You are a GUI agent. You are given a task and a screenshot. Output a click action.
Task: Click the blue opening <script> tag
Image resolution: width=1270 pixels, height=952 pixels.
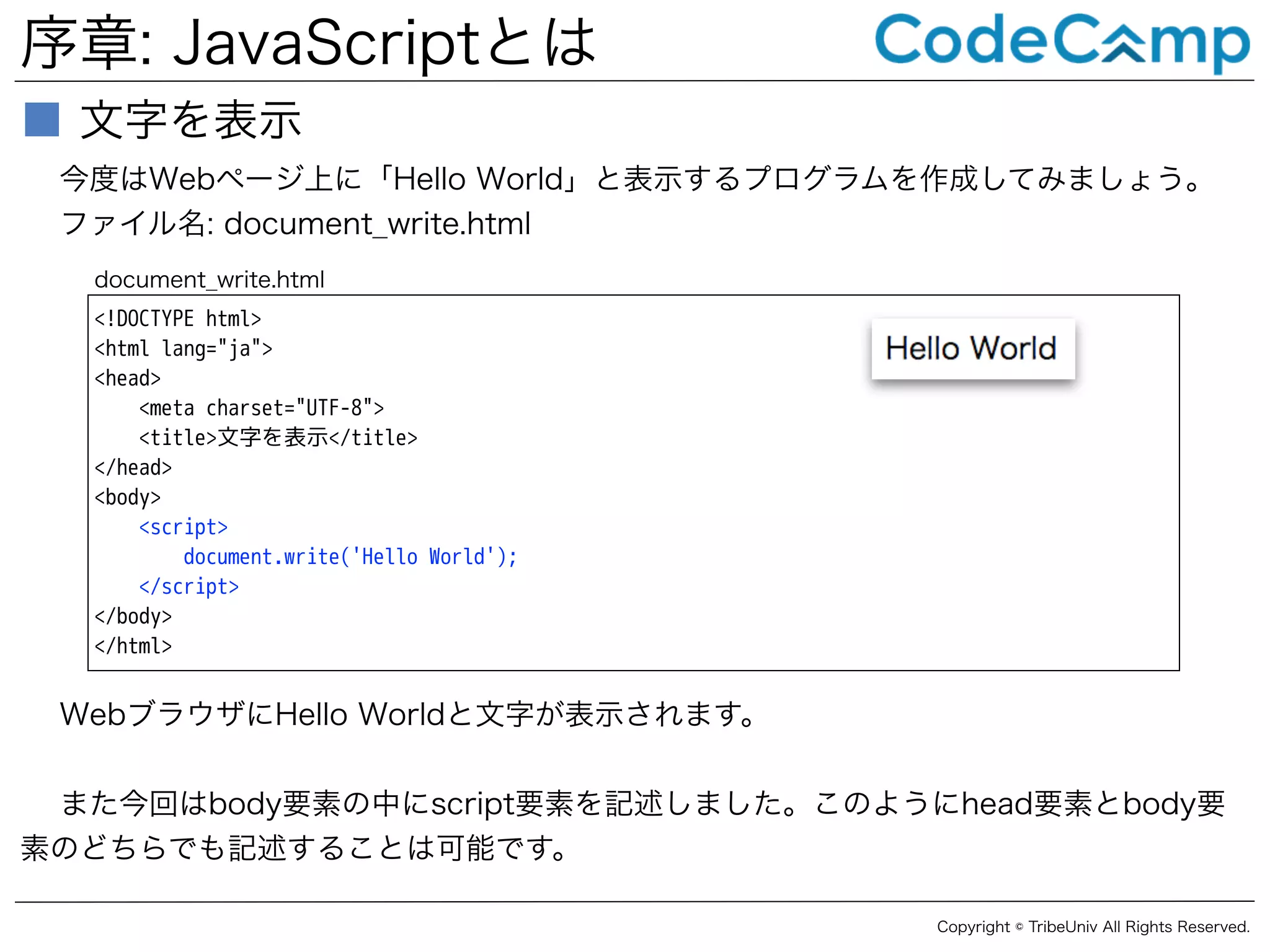[184, 527]
